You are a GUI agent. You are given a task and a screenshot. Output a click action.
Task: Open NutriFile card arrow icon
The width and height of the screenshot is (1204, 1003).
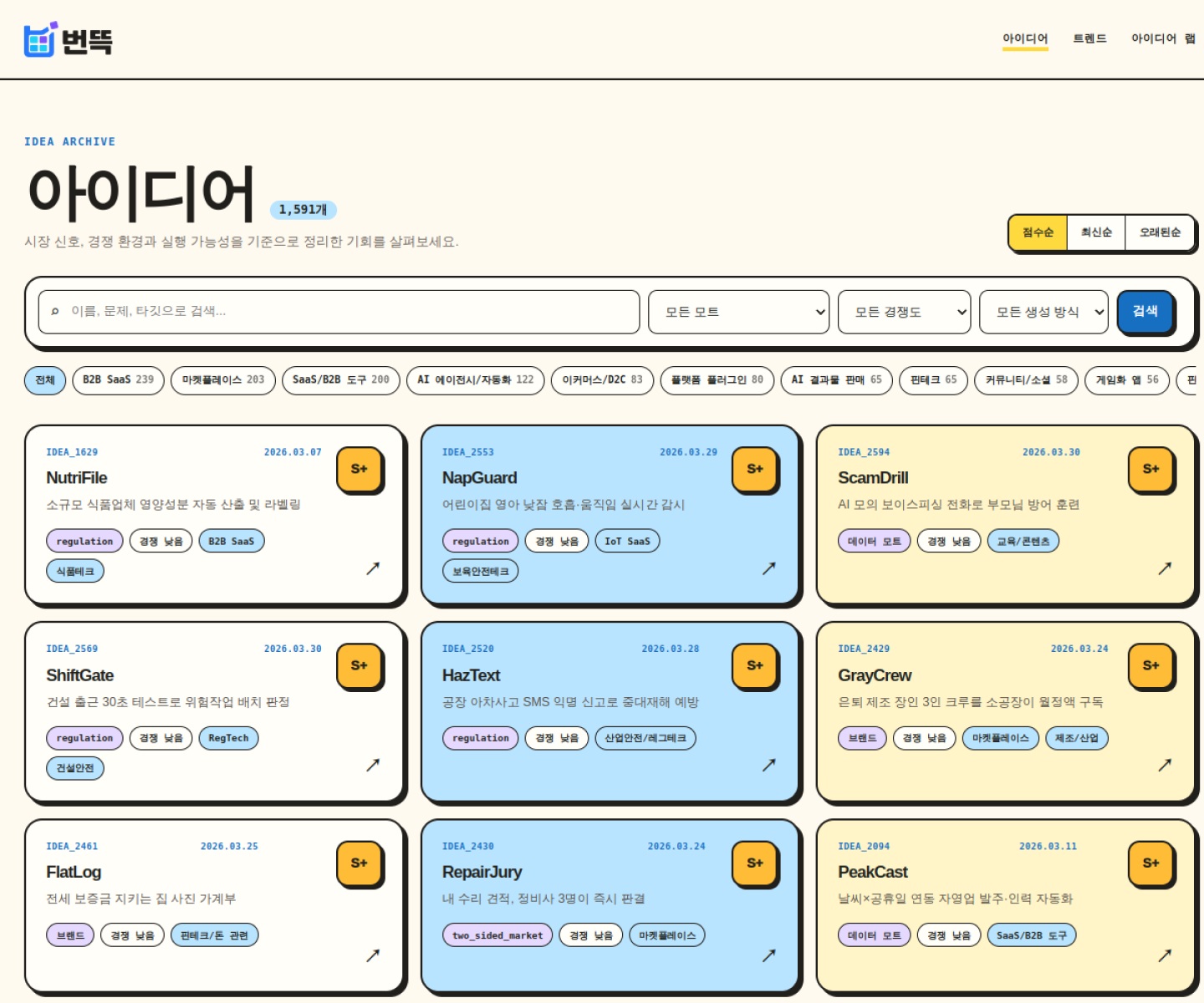[x=373, y=568]
